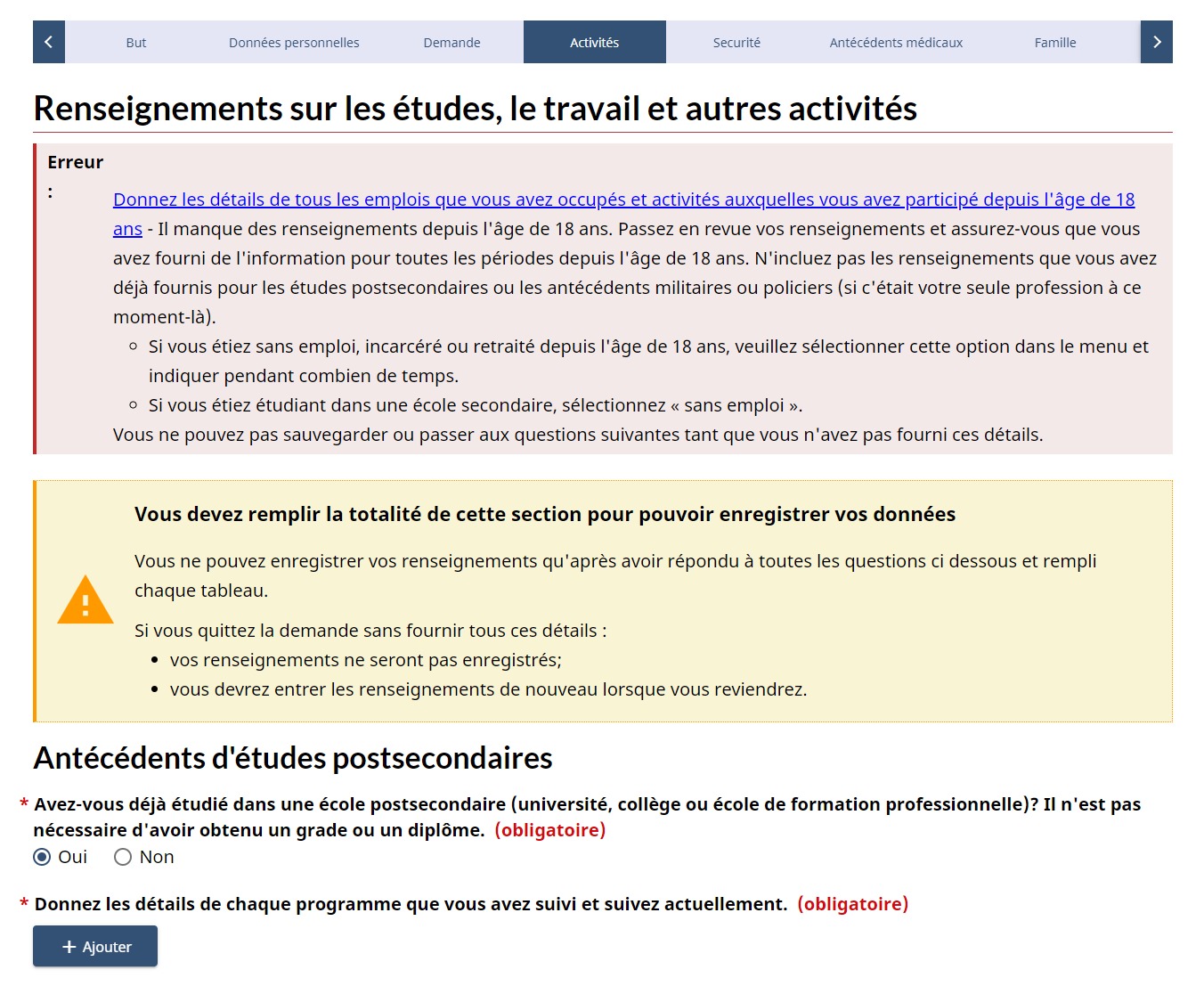
Task: Click the Erreur label in the error box
Action: click(x=75, y=162)
